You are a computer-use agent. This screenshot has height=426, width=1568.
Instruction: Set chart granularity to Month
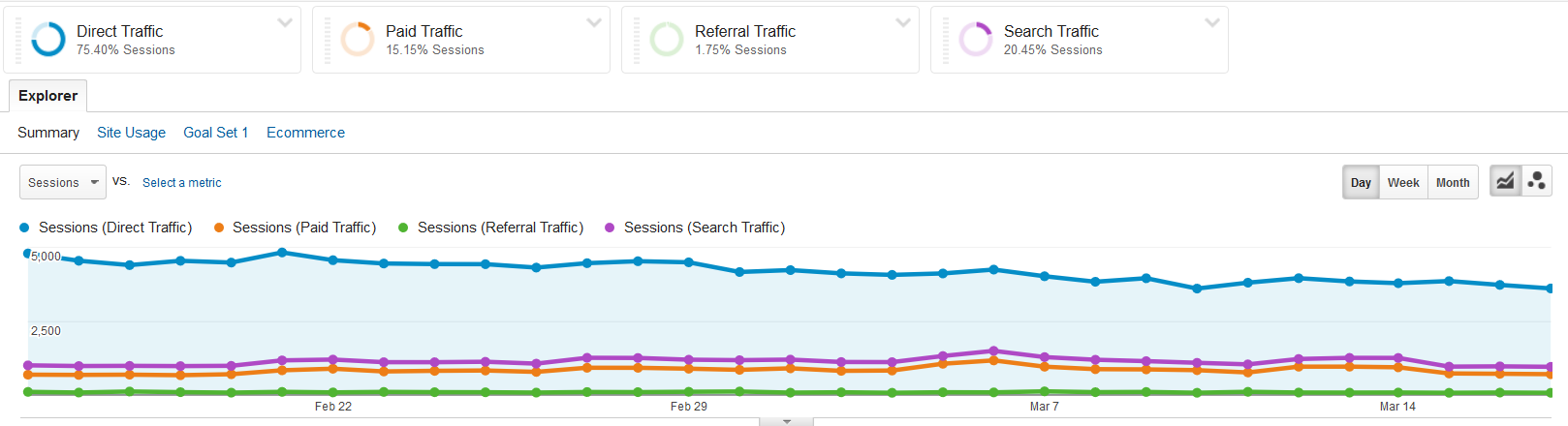(x=1452, y=182)
